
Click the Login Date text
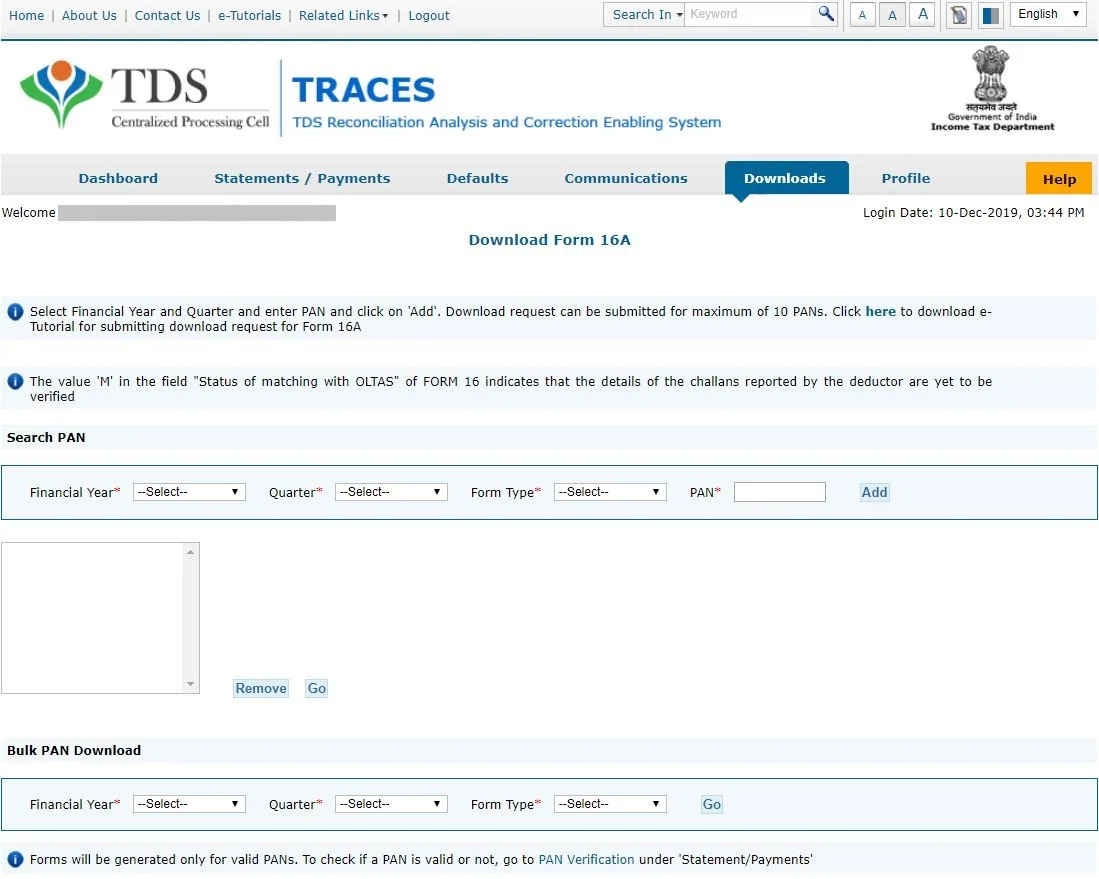tap(974, 212)
